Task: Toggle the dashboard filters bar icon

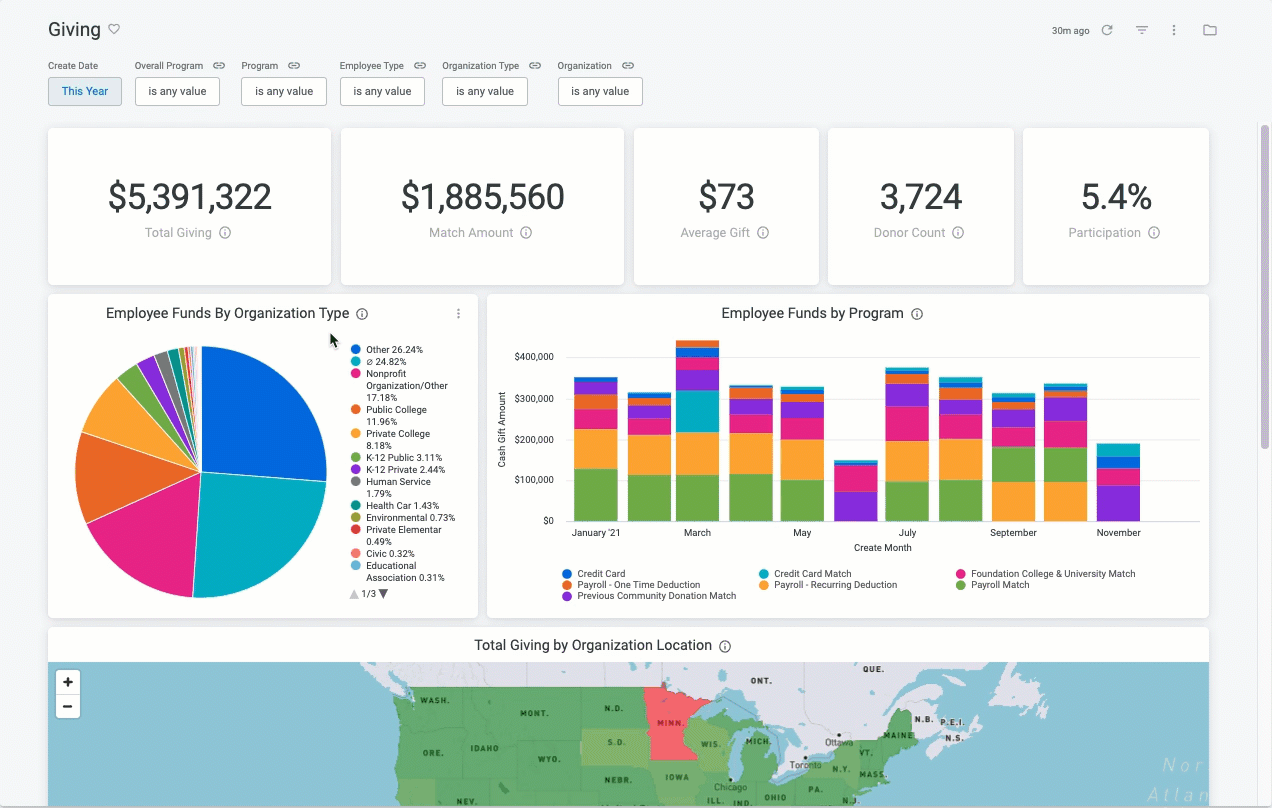Action: pyautogui.click(x=1141, y=30)
